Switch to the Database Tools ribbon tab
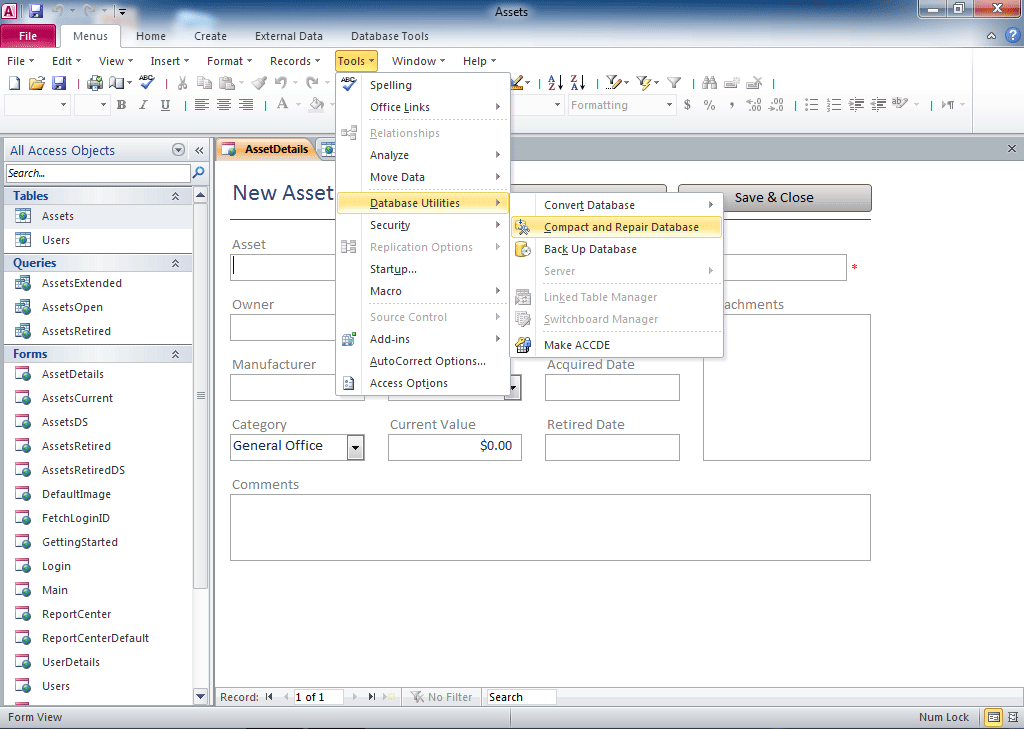 (390, 37)
